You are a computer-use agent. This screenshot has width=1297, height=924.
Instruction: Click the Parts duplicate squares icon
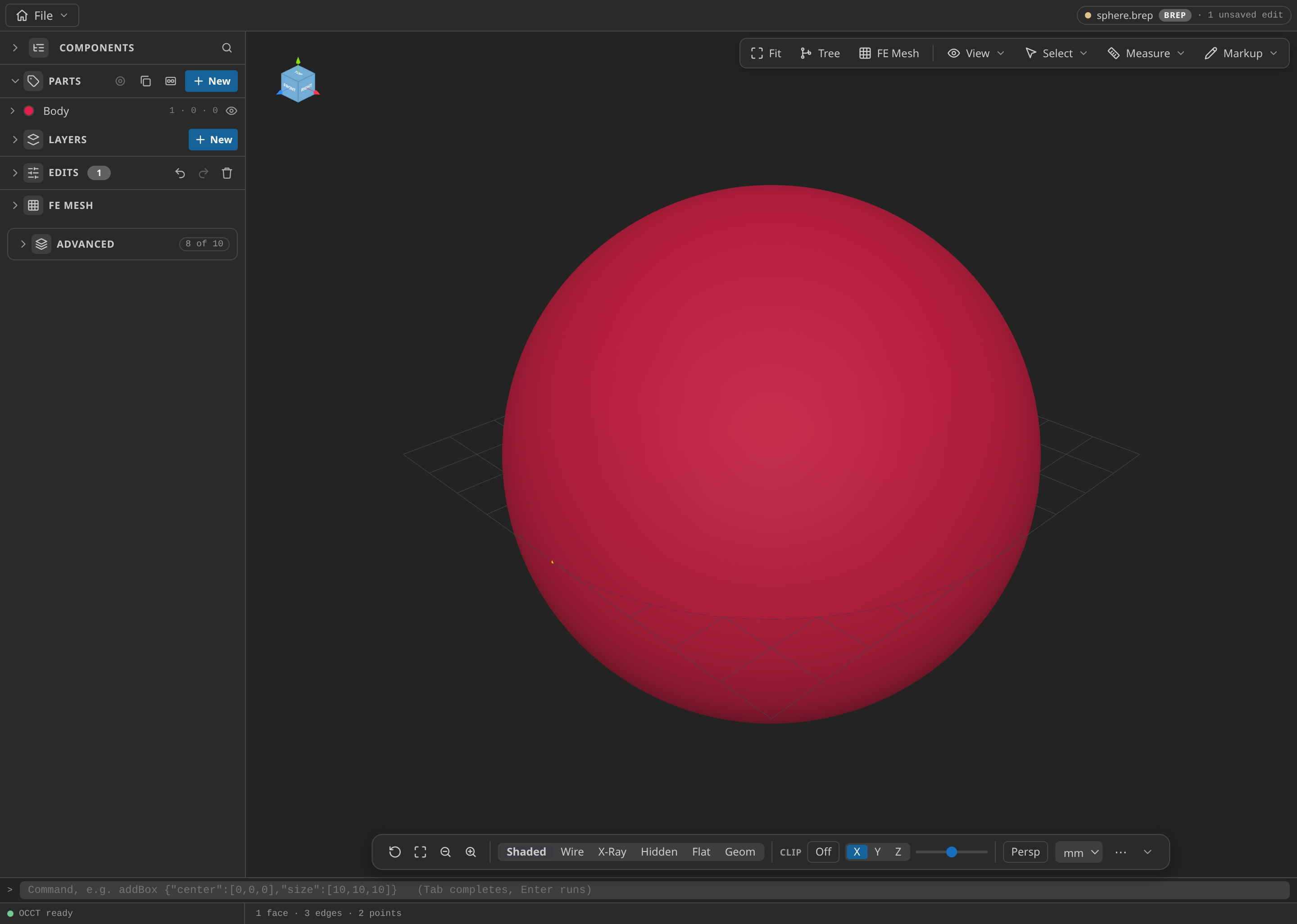[x=145, y=82]
